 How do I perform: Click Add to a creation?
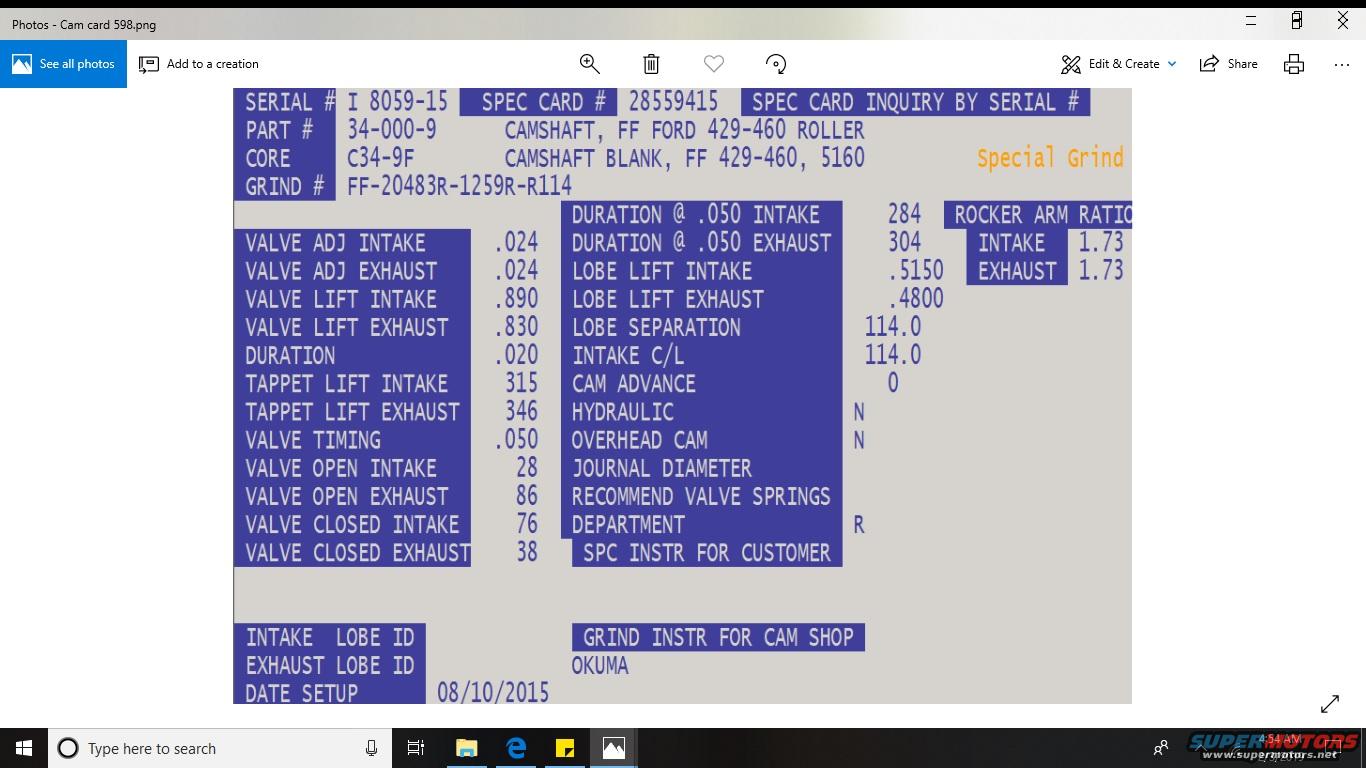199,64
